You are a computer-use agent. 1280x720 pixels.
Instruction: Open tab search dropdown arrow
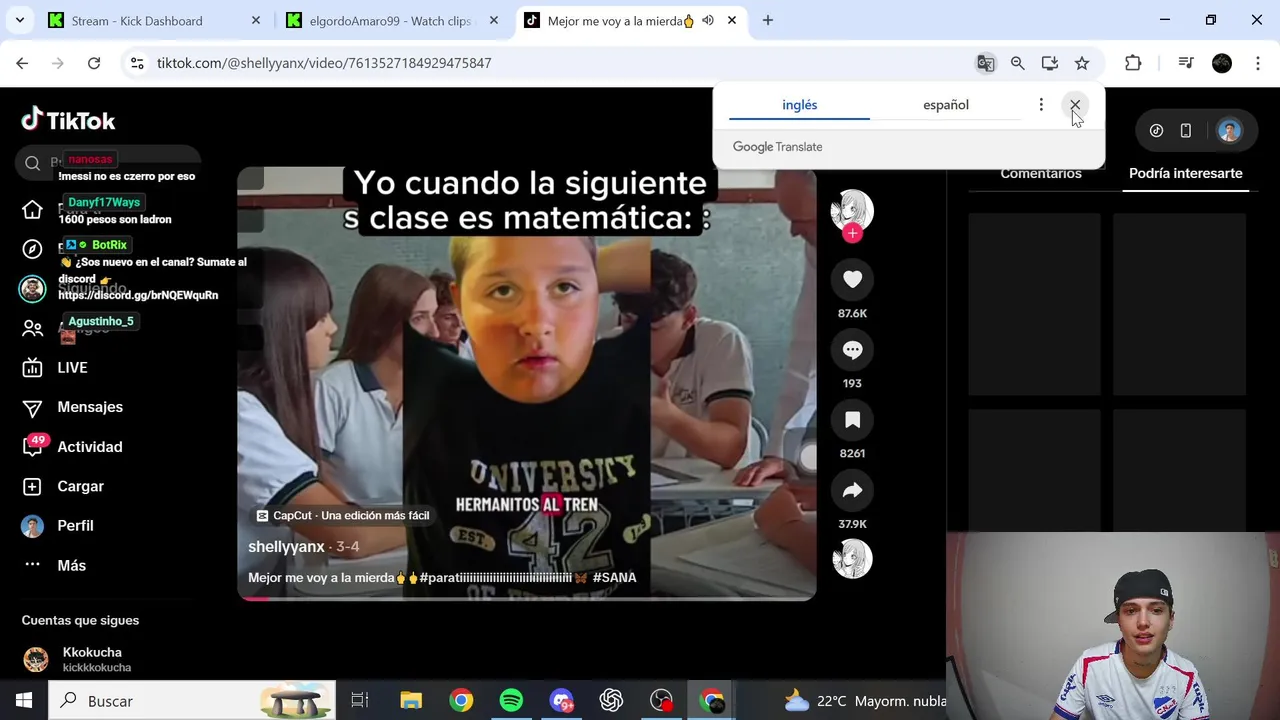(x=19, y=20)
